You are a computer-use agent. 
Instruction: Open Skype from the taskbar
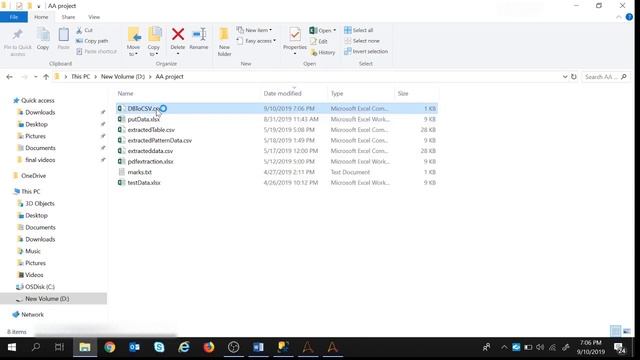click(x=159, y=347)
